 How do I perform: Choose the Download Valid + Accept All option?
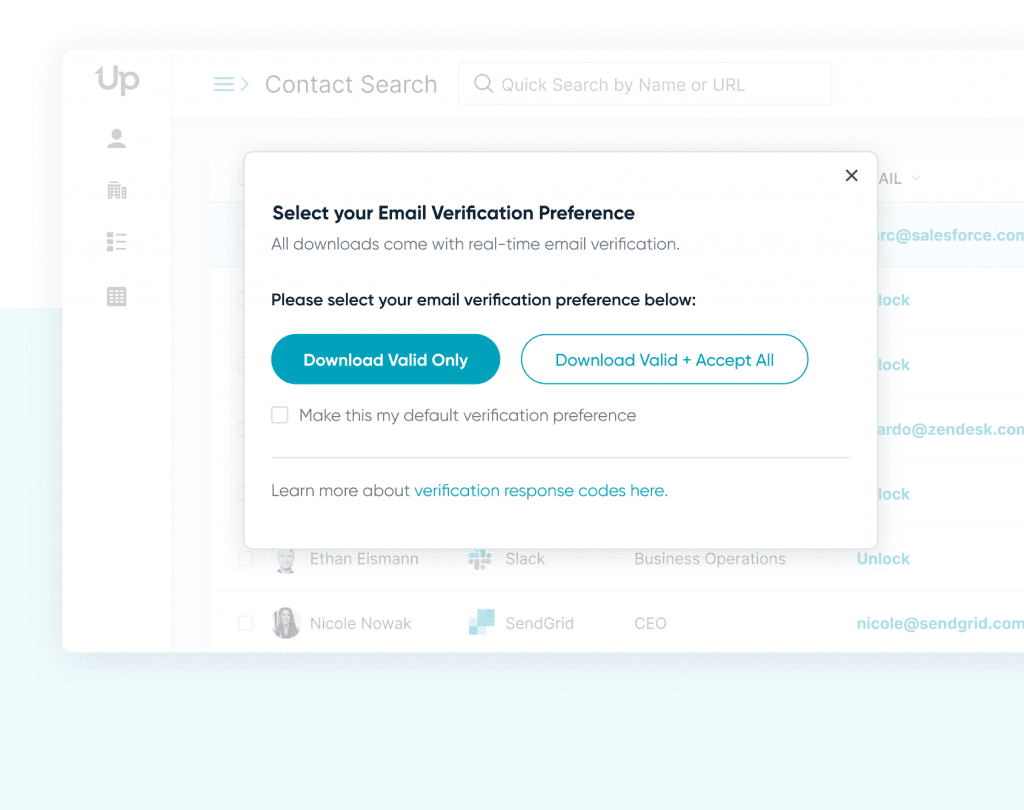point(664,359)
